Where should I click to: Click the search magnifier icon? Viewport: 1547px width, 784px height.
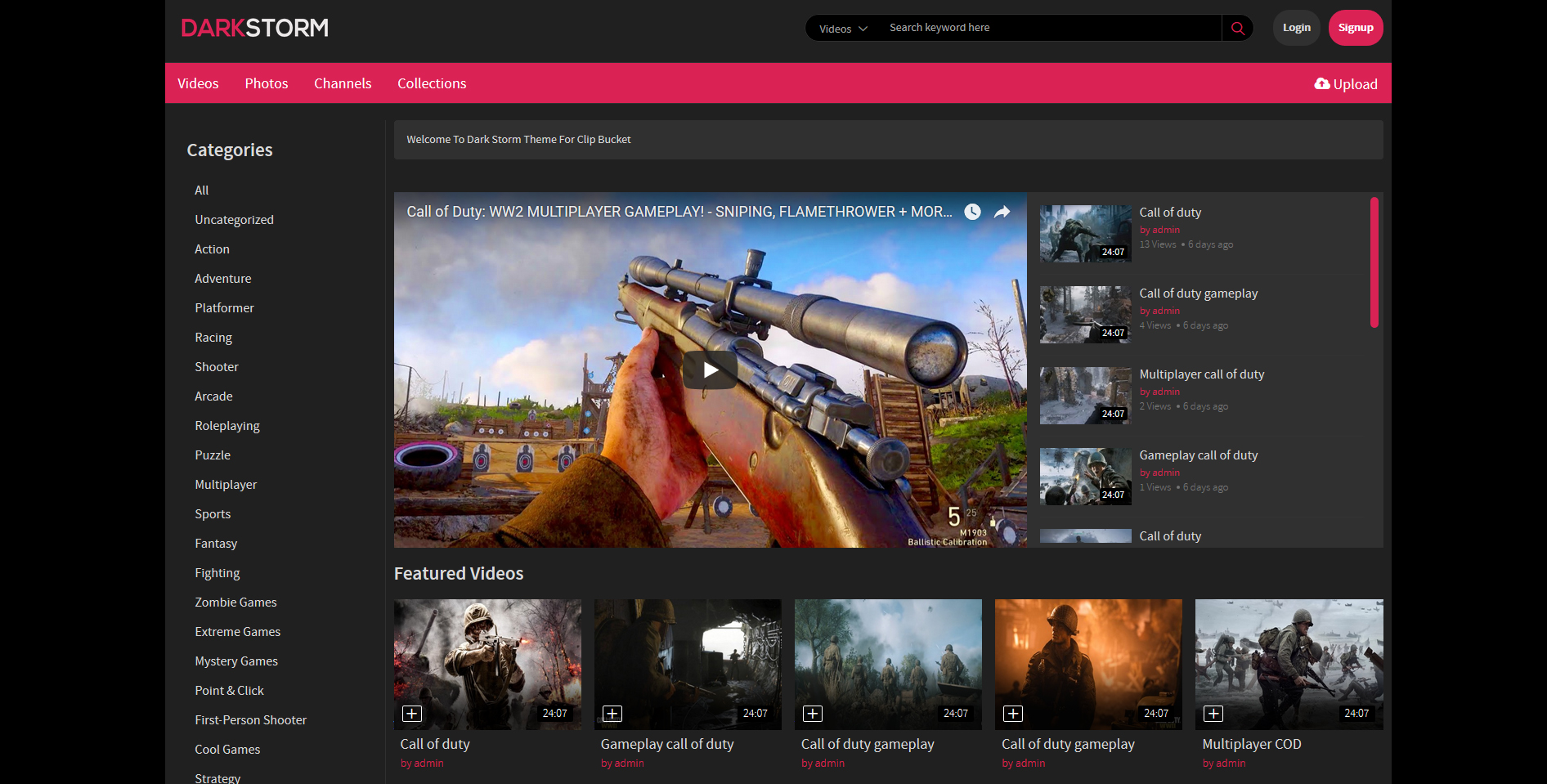point(1238,28)
